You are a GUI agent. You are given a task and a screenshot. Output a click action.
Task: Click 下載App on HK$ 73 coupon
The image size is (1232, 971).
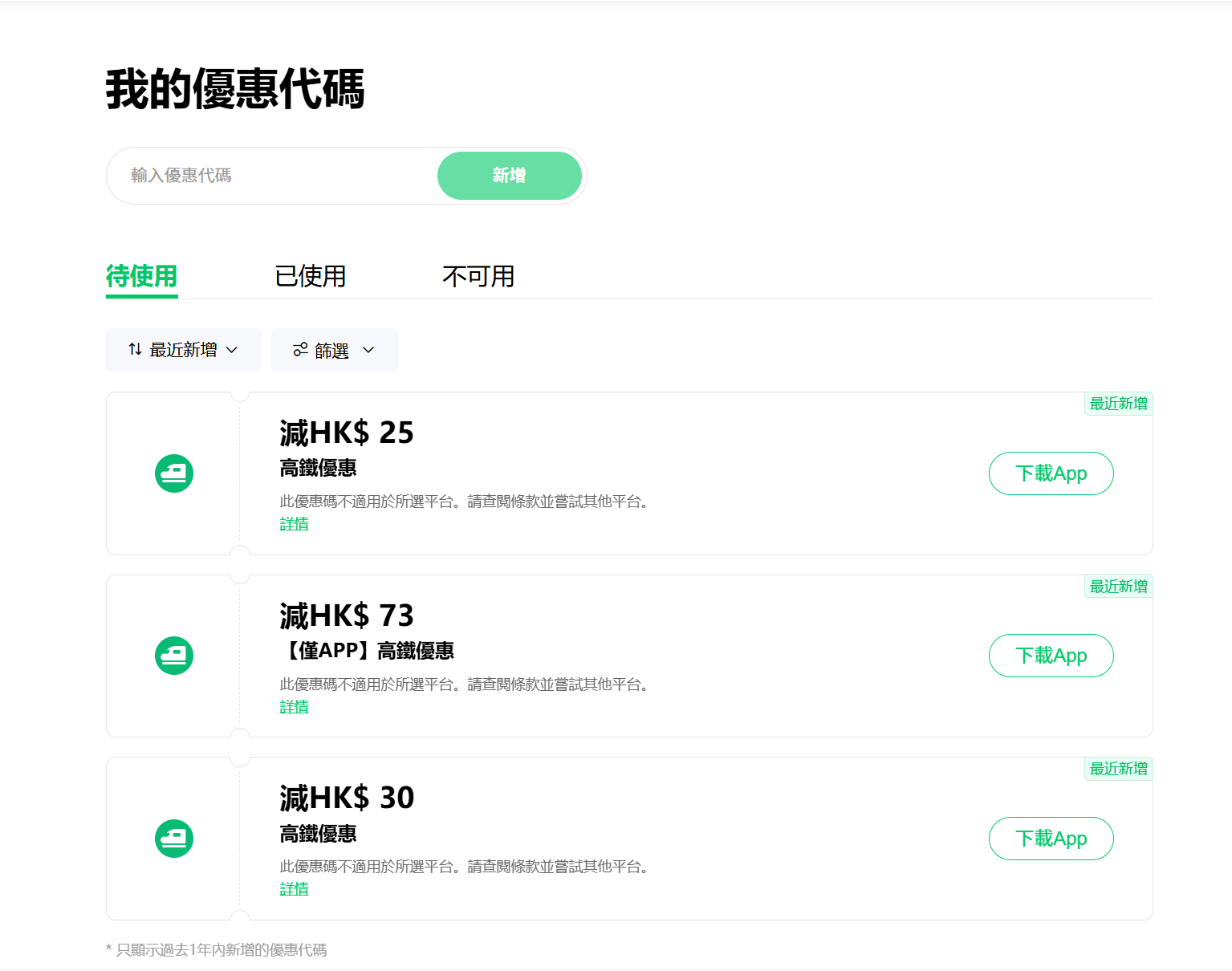click(1051, 656)
